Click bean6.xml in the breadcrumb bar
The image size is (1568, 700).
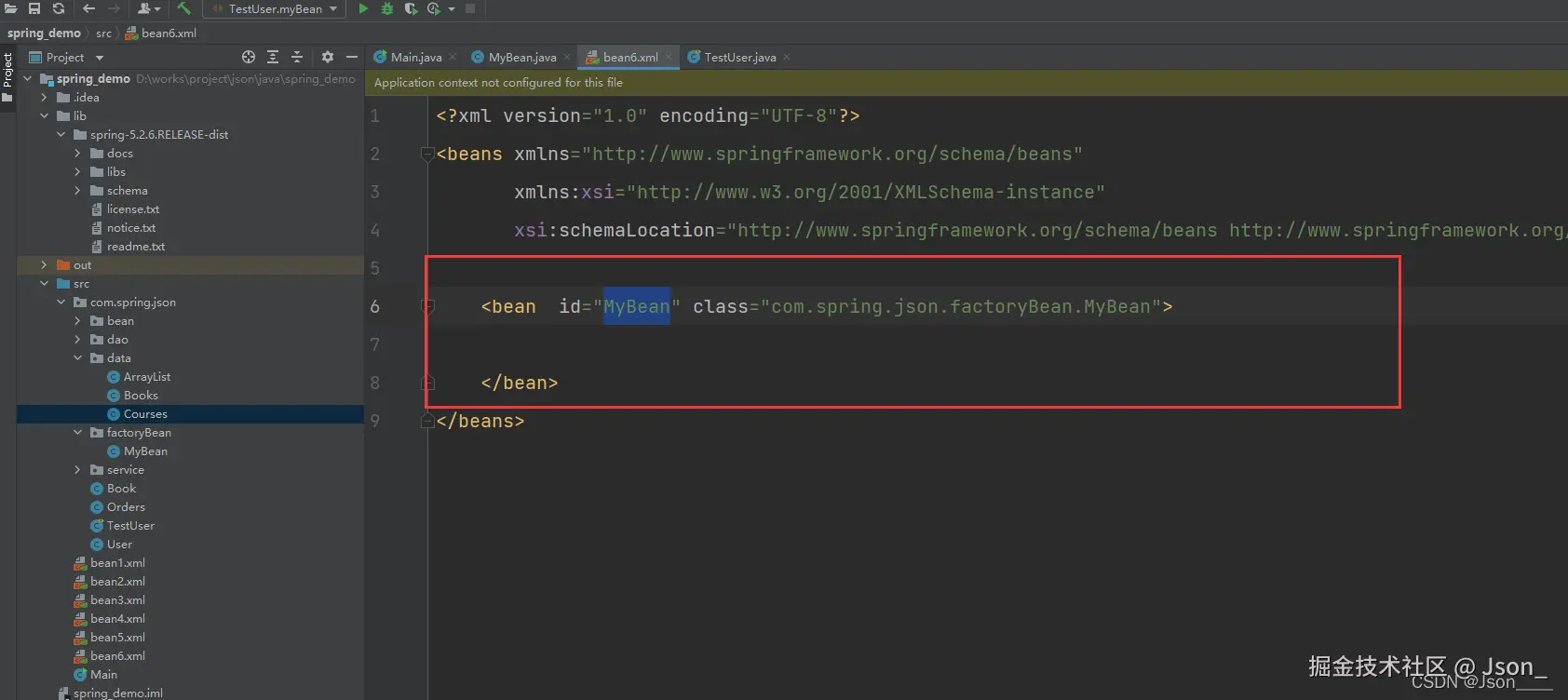coord(161,34)
